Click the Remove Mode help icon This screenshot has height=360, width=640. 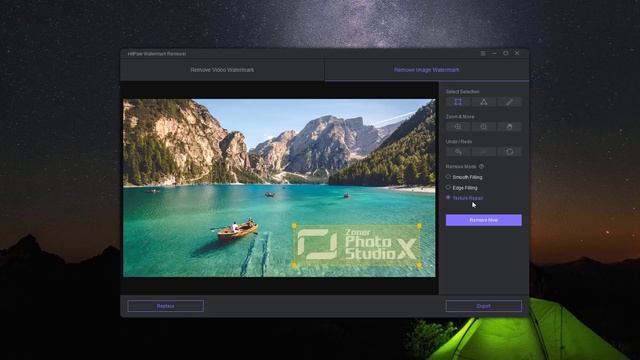482,167
